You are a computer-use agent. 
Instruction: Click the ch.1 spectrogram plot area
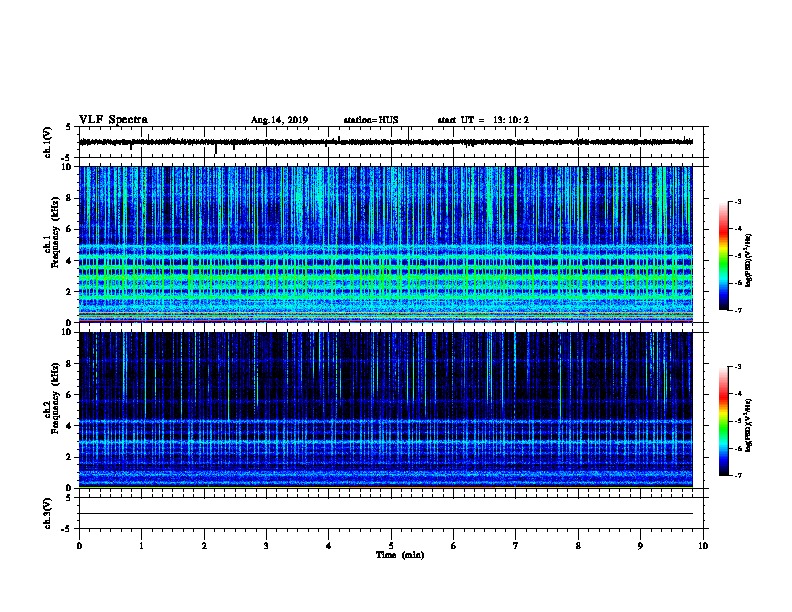pyautogui.click(x=386, y=244)
